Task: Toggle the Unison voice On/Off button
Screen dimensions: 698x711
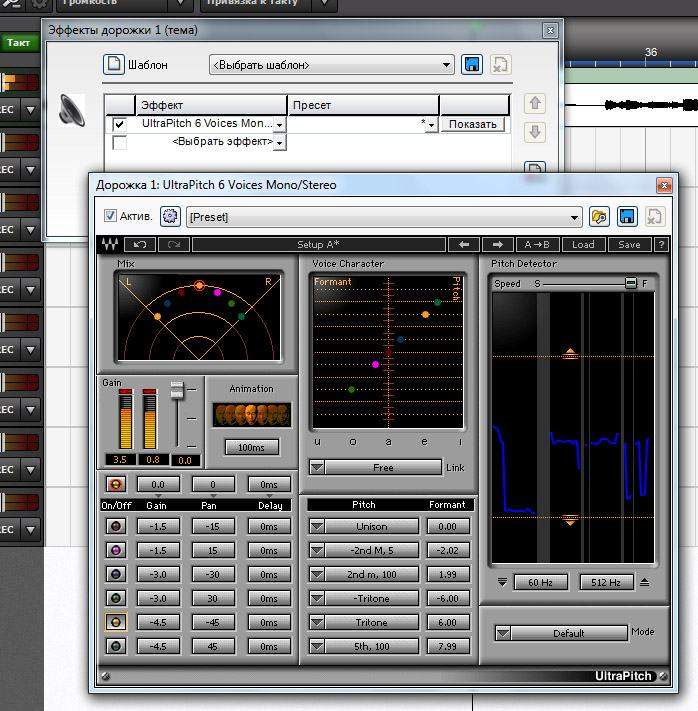Action: [x=116, y=526]
